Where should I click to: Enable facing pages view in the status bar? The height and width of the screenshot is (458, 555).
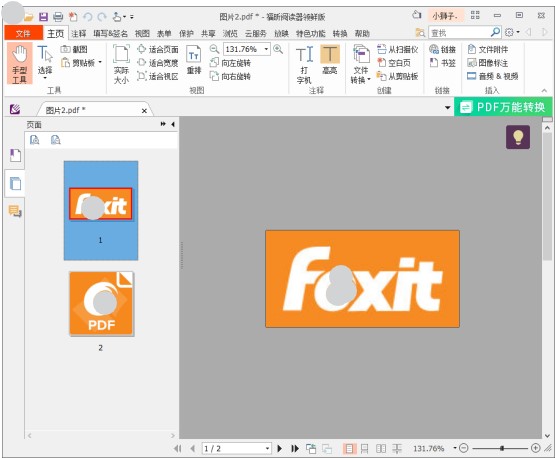pyautogui.click(x=381, y=449)
